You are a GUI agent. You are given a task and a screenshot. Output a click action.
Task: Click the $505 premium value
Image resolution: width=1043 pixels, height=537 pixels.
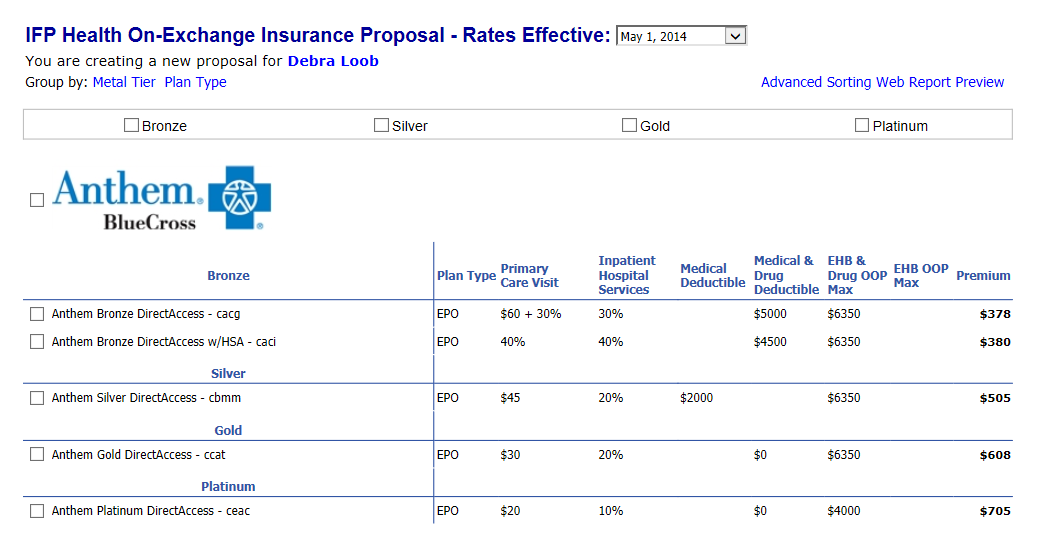(995, 398)
